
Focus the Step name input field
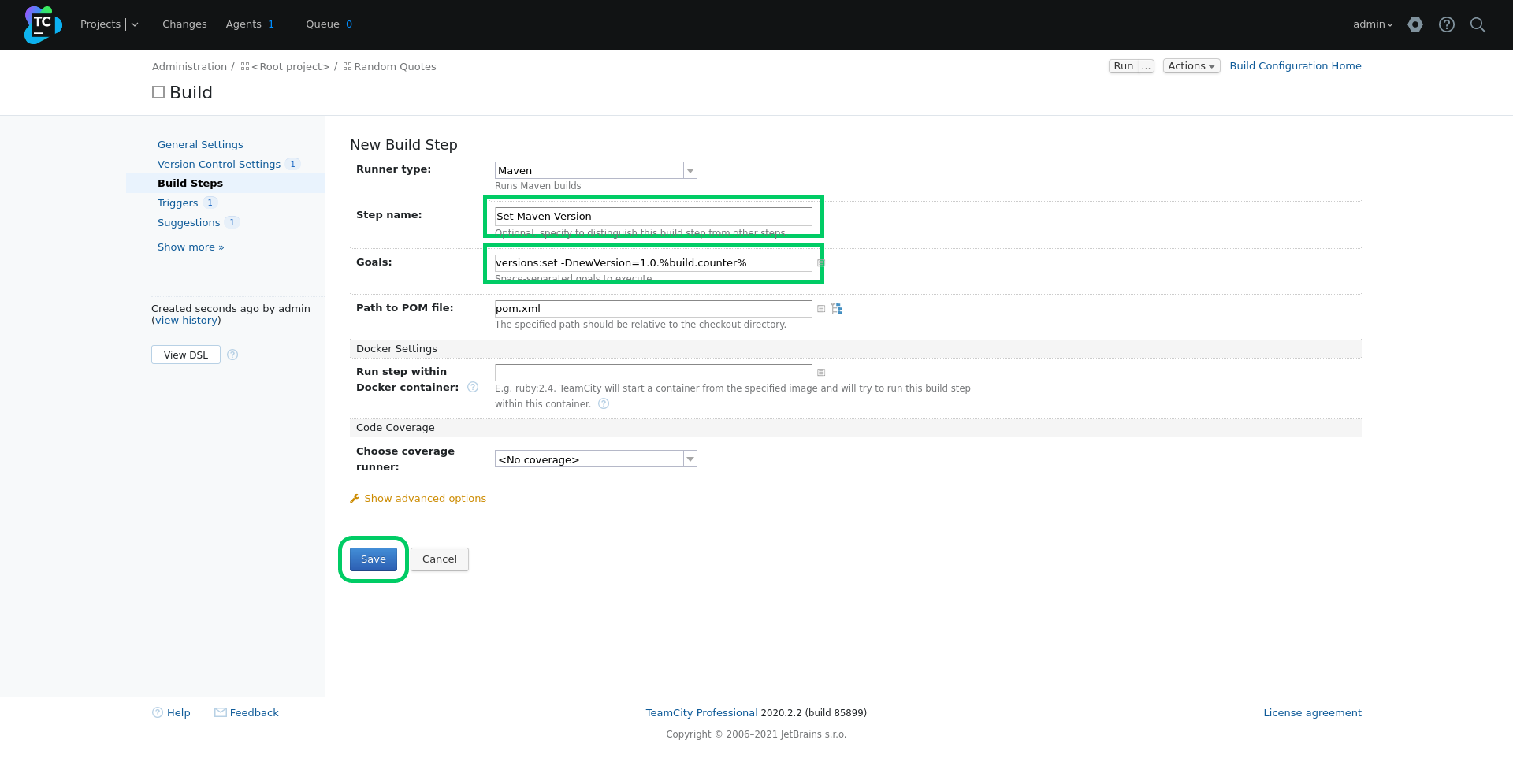(653, 217)
